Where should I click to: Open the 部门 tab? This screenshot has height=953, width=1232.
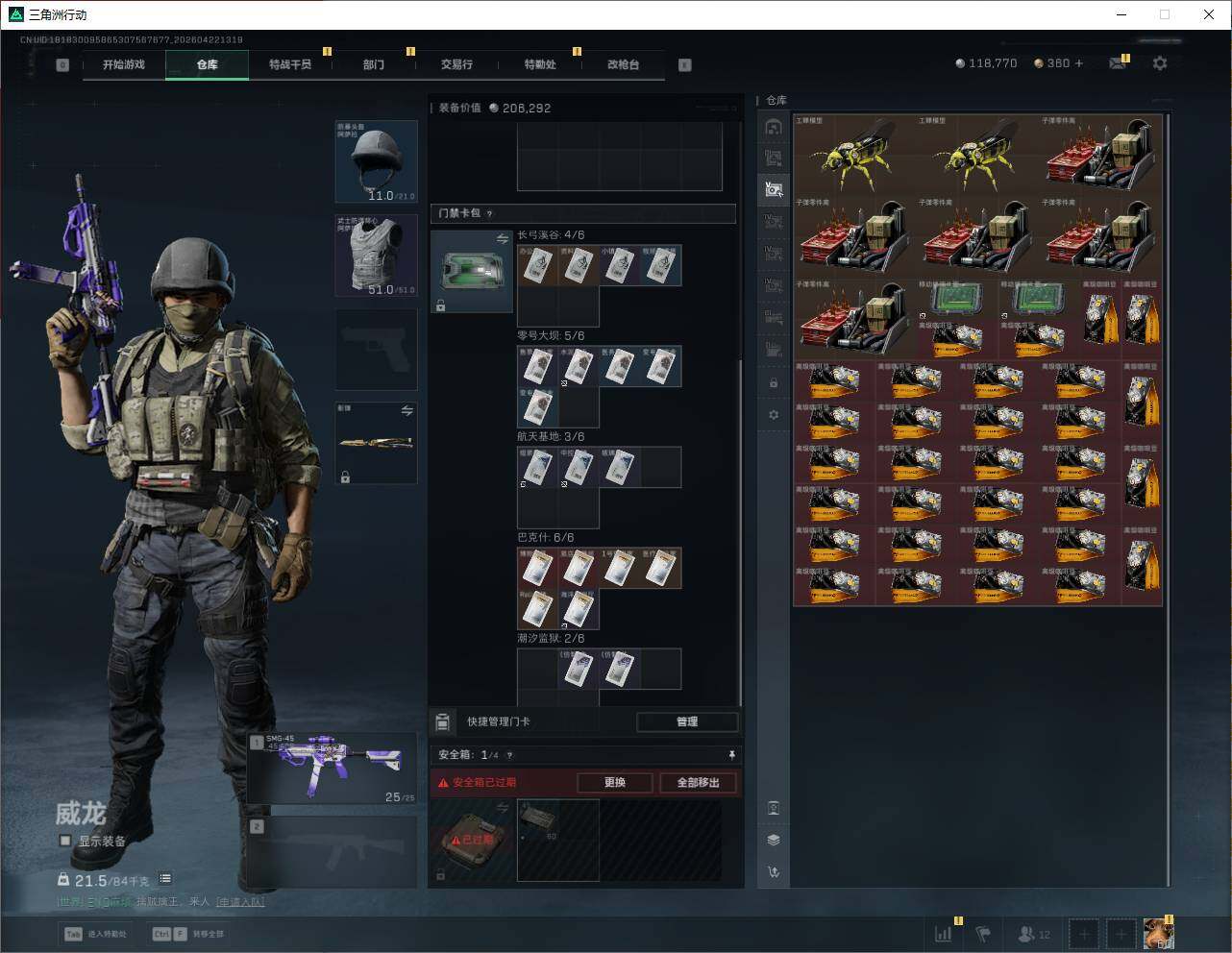(x=374, y=64)
